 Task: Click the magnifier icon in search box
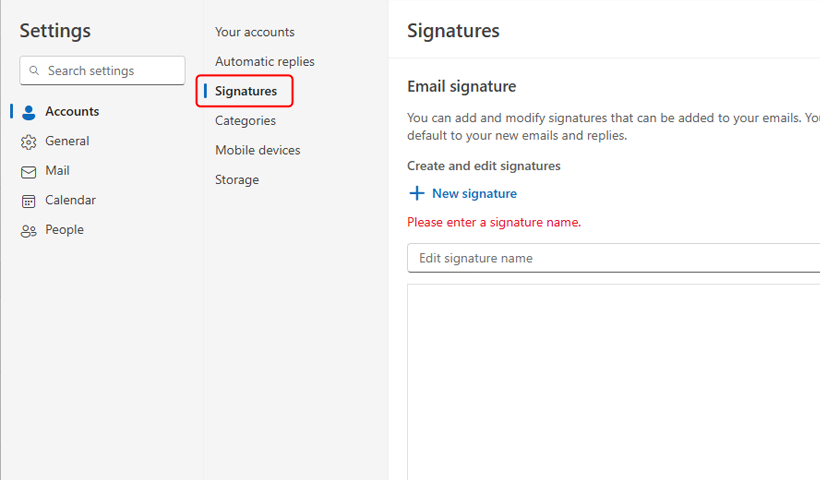[34, 70]
